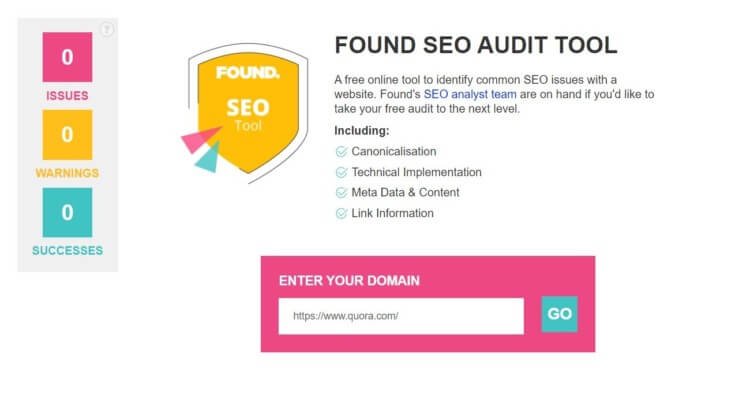The height and width of the screenshot is (398, 750).
Task: Click the pink Issues count box
Action: point(67,57)
